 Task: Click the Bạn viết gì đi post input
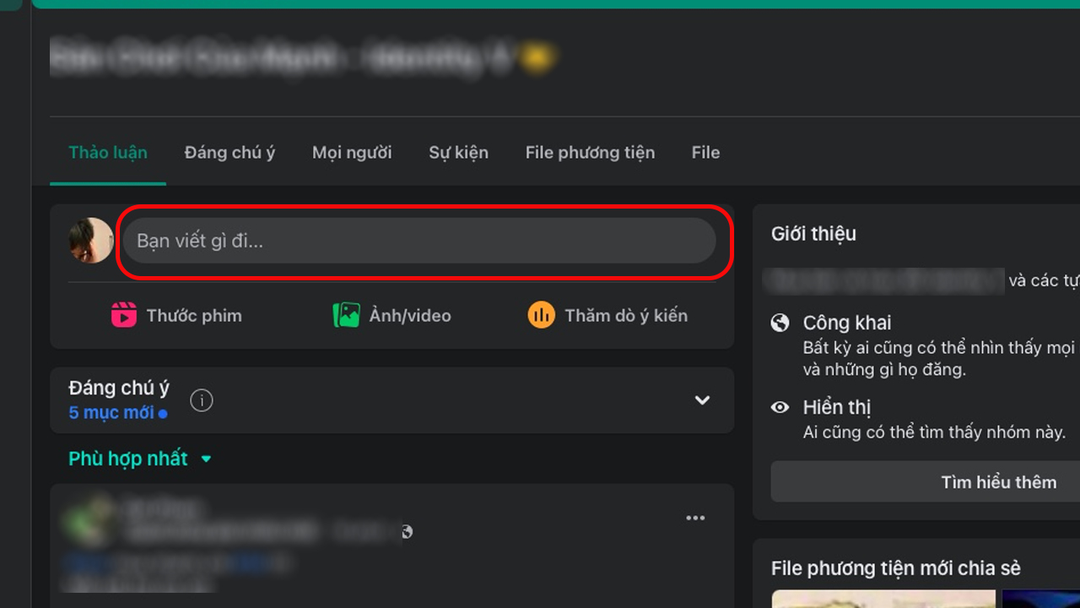click(x=418, y=241)
